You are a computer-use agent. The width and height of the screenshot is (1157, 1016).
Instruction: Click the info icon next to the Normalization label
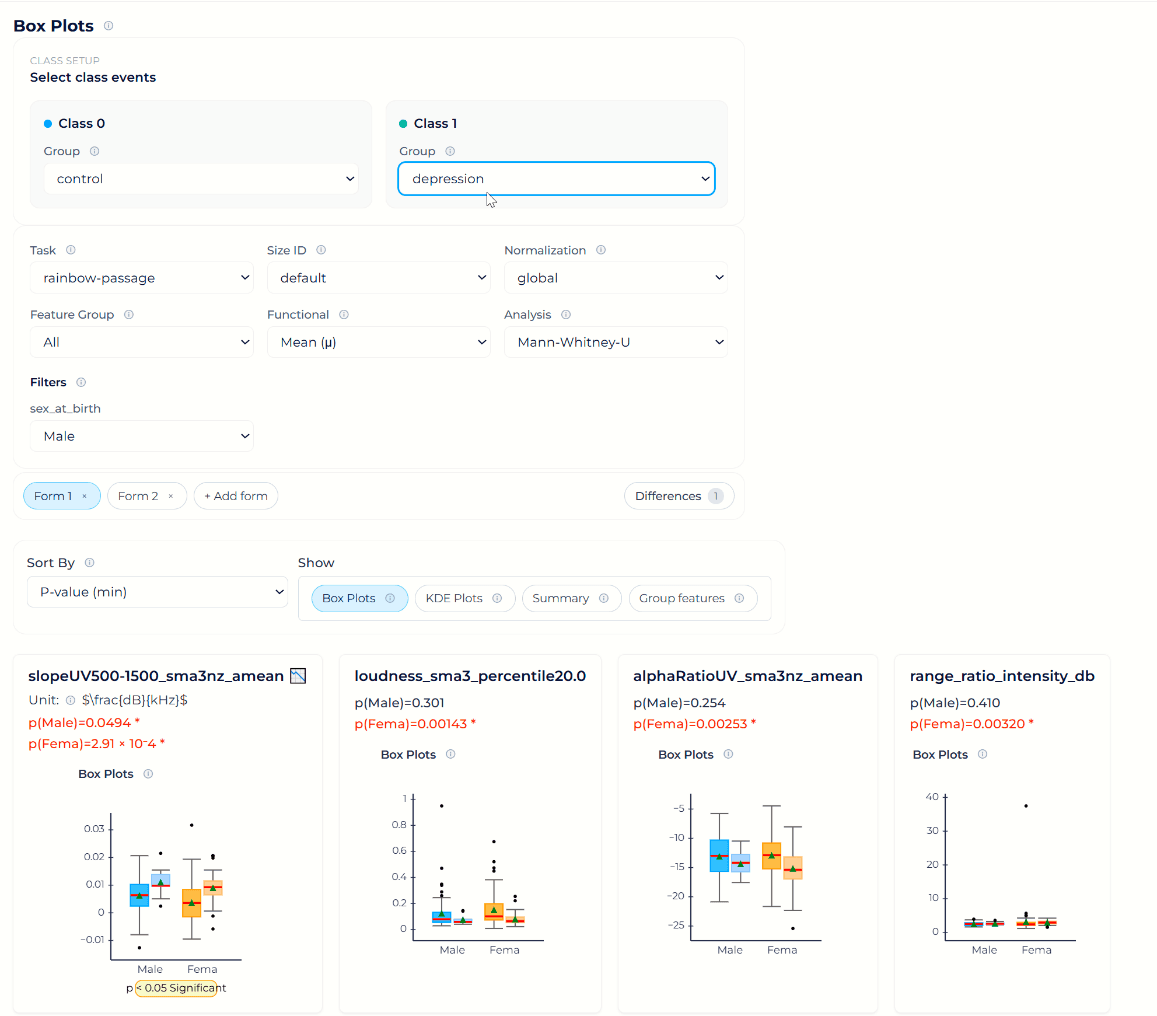[599, 250]
